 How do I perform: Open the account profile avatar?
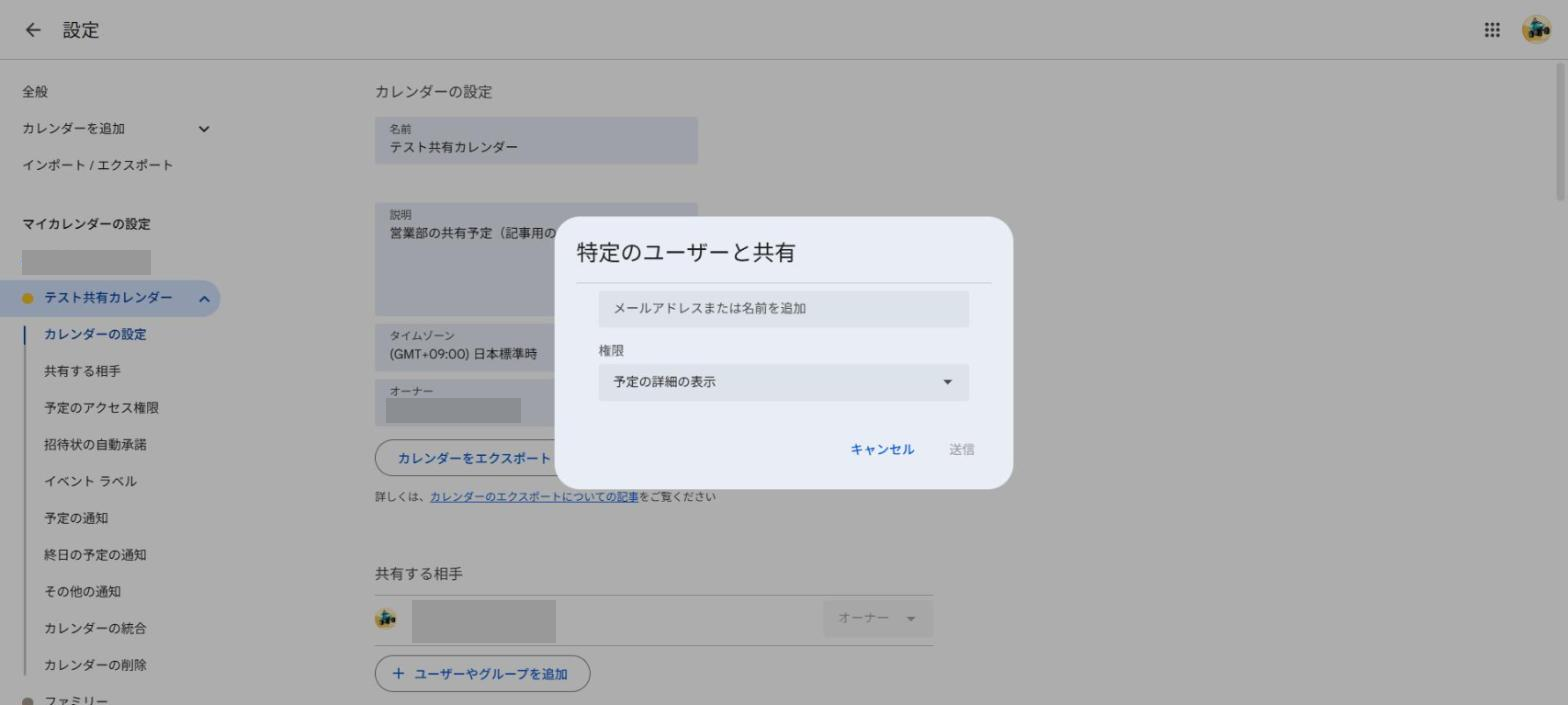coord(1536,30)
